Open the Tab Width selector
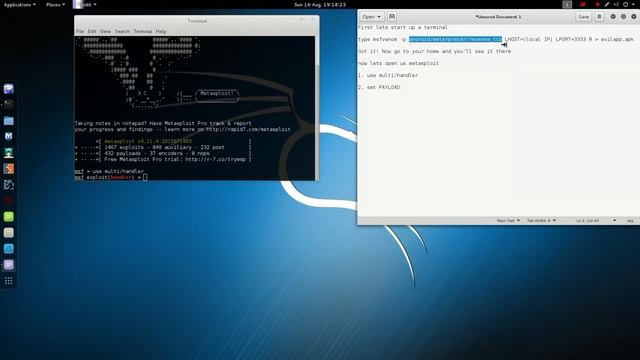The image size is (640, 360). point(541,220)
